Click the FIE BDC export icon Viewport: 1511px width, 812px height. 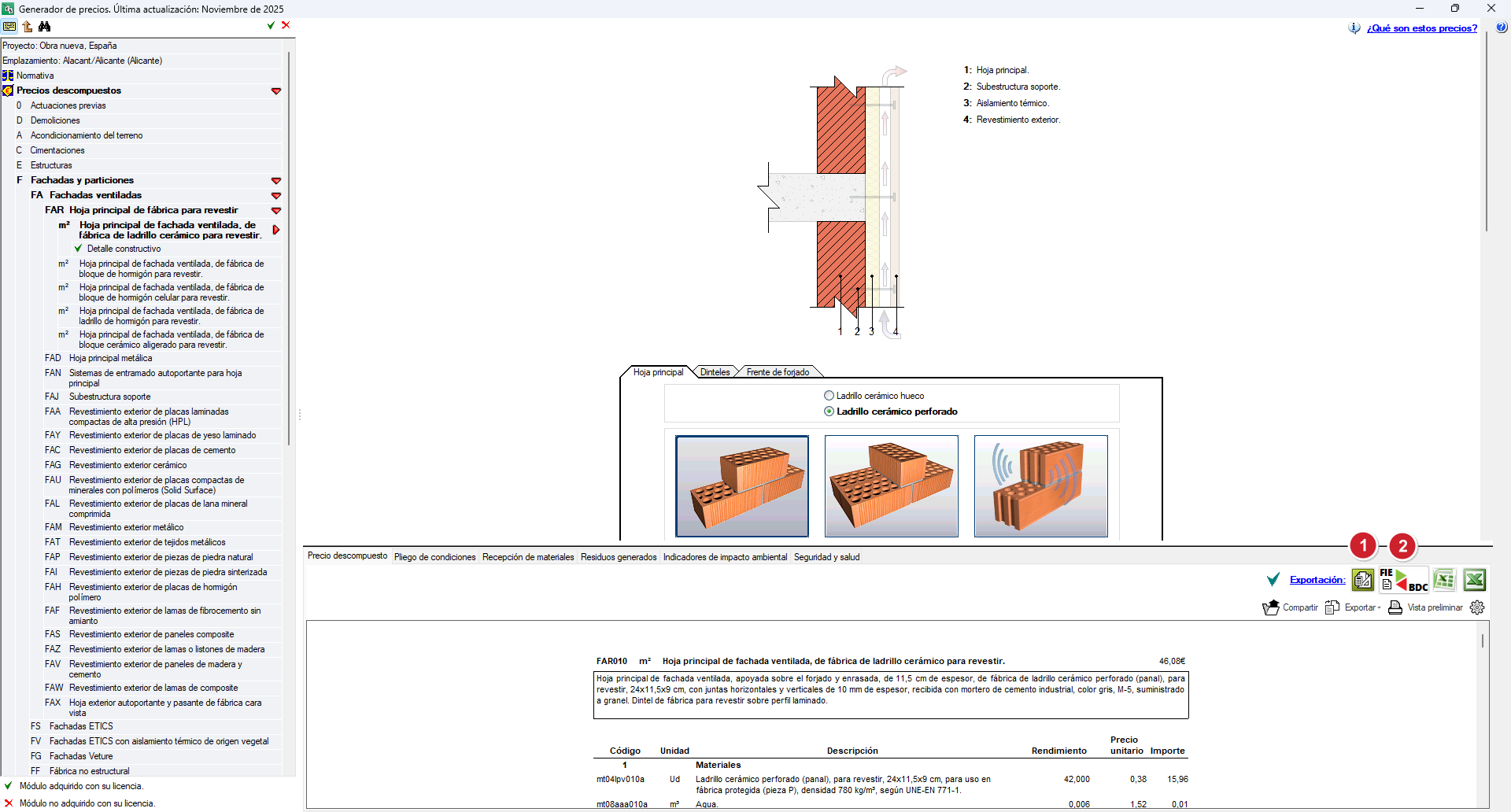(x=1403, y=580)
